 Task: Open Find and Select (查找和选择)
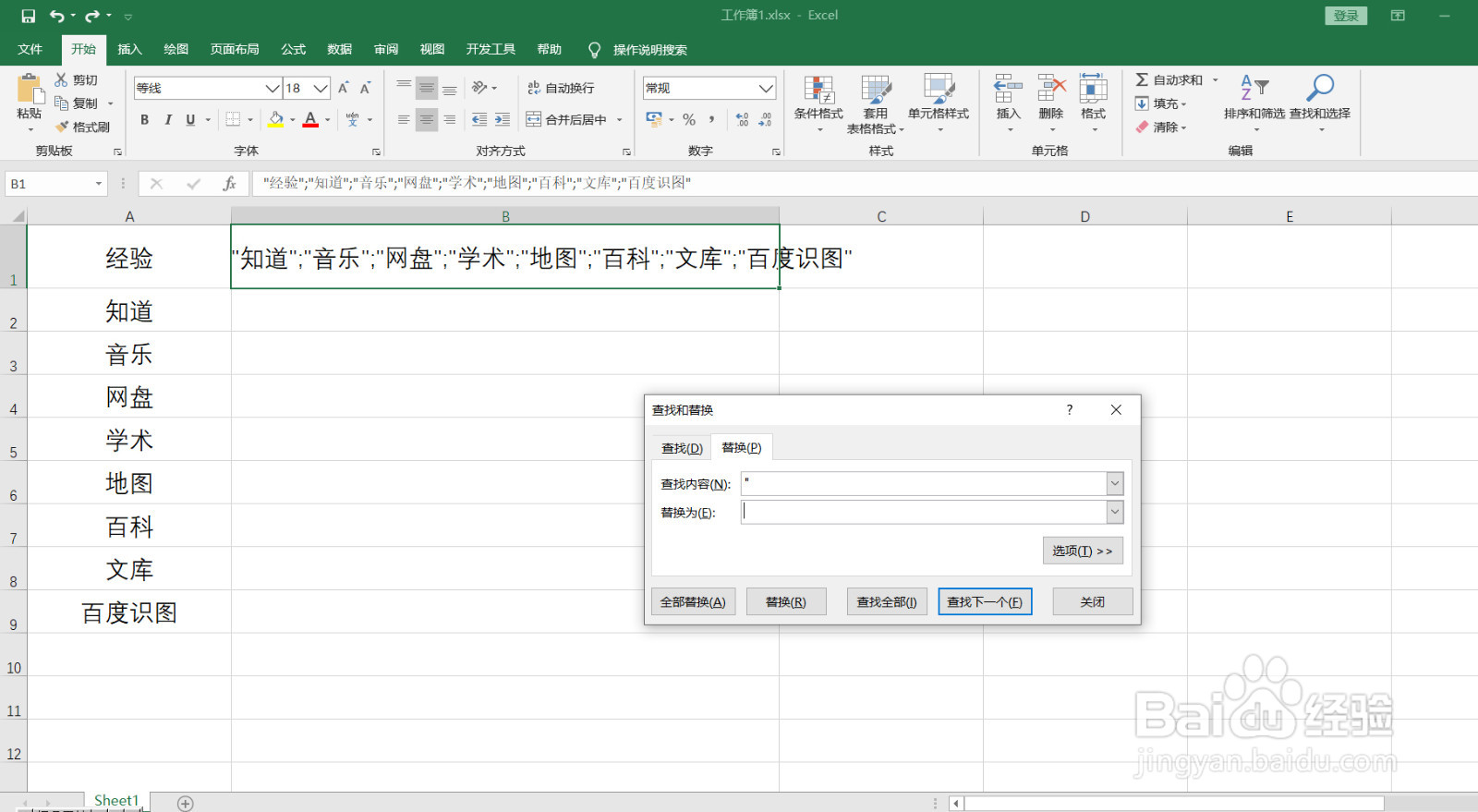(1320, 102)
